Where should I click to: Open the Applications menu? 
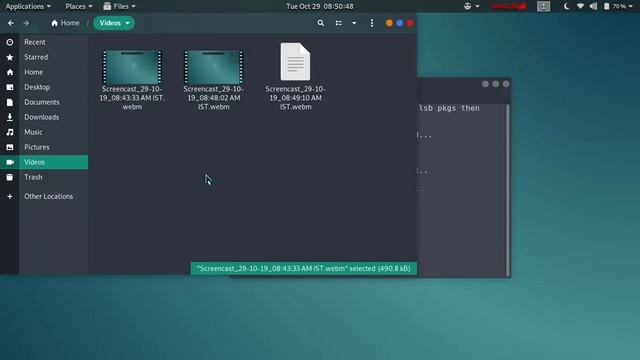click(x=28, y=6)
